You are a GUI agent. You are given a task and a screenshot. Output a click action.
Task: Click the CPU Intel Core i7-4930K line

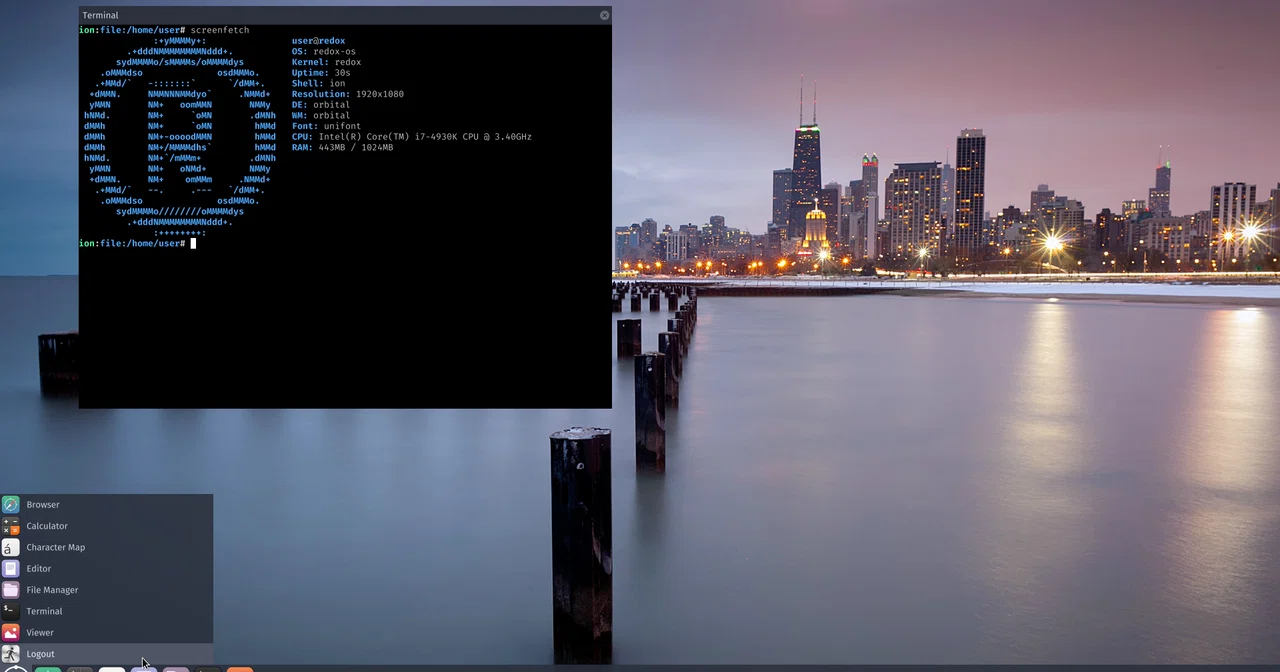(412, 137)
